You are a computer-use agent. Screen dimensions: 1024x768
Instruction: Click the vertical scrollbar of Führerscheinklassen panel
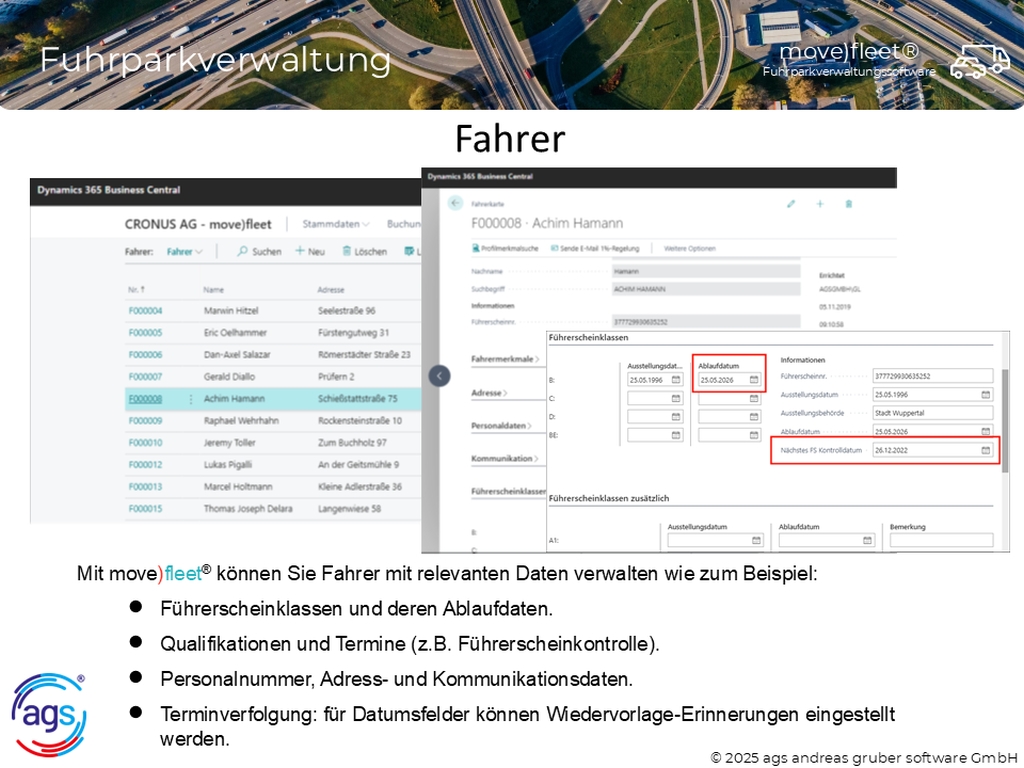(x=1005, y=421)
